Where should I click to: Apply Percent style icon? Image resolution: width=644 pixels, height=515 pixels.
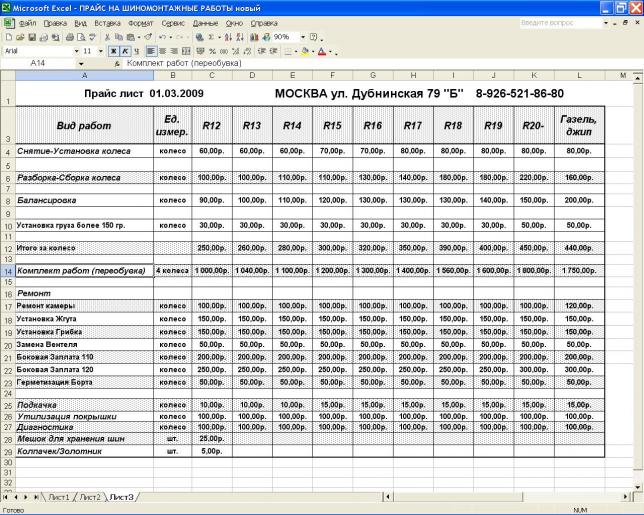212,51
